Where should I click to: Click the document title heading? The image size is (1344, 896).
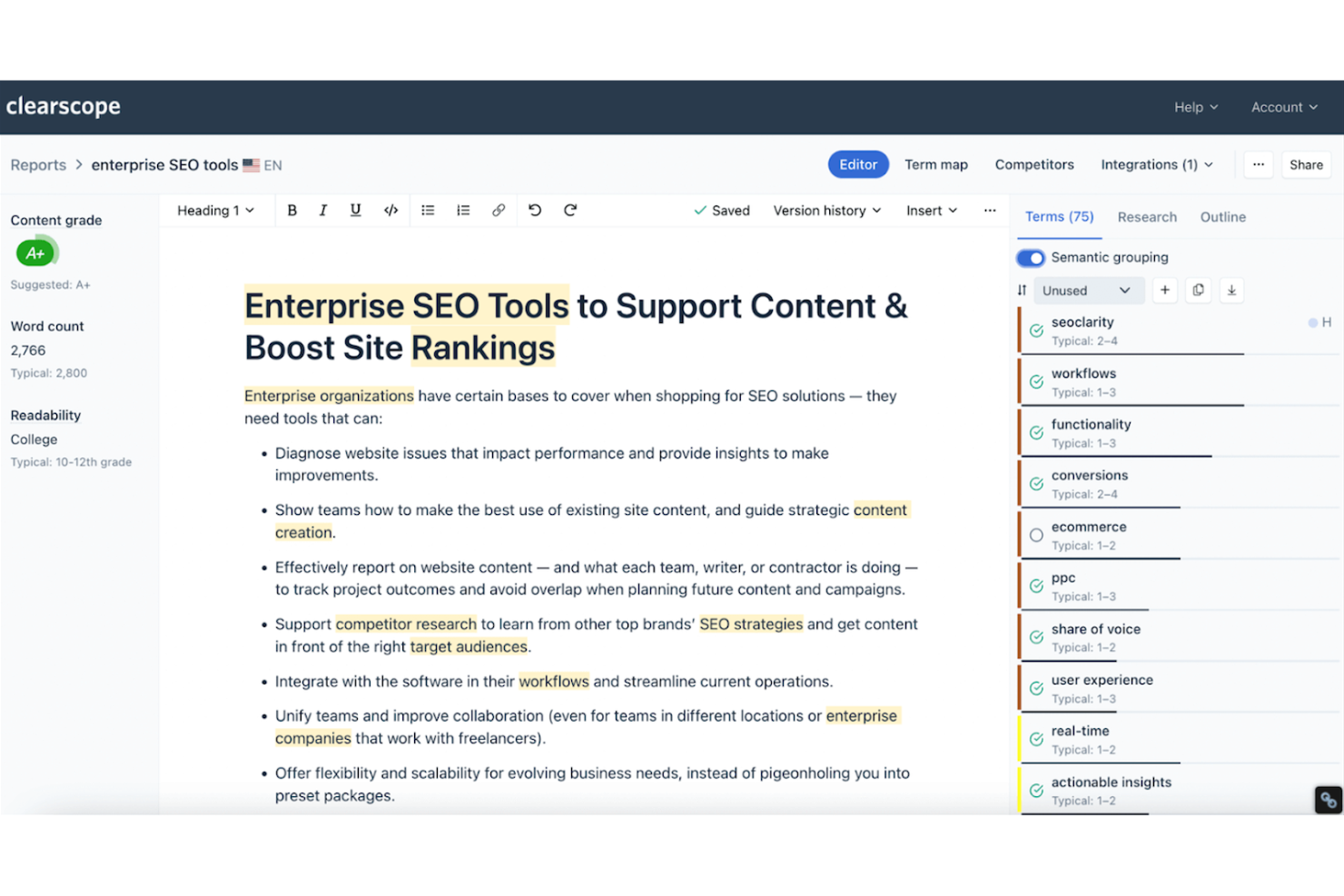click(x=576, y=327)
